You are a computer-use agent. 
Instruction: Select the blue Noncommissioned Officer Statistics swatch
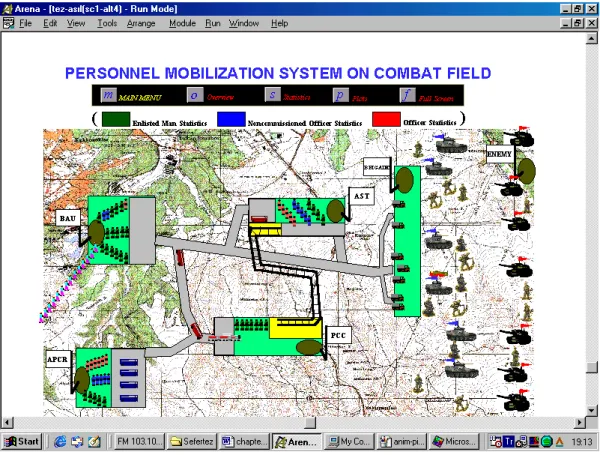click(x=231, y=119)
